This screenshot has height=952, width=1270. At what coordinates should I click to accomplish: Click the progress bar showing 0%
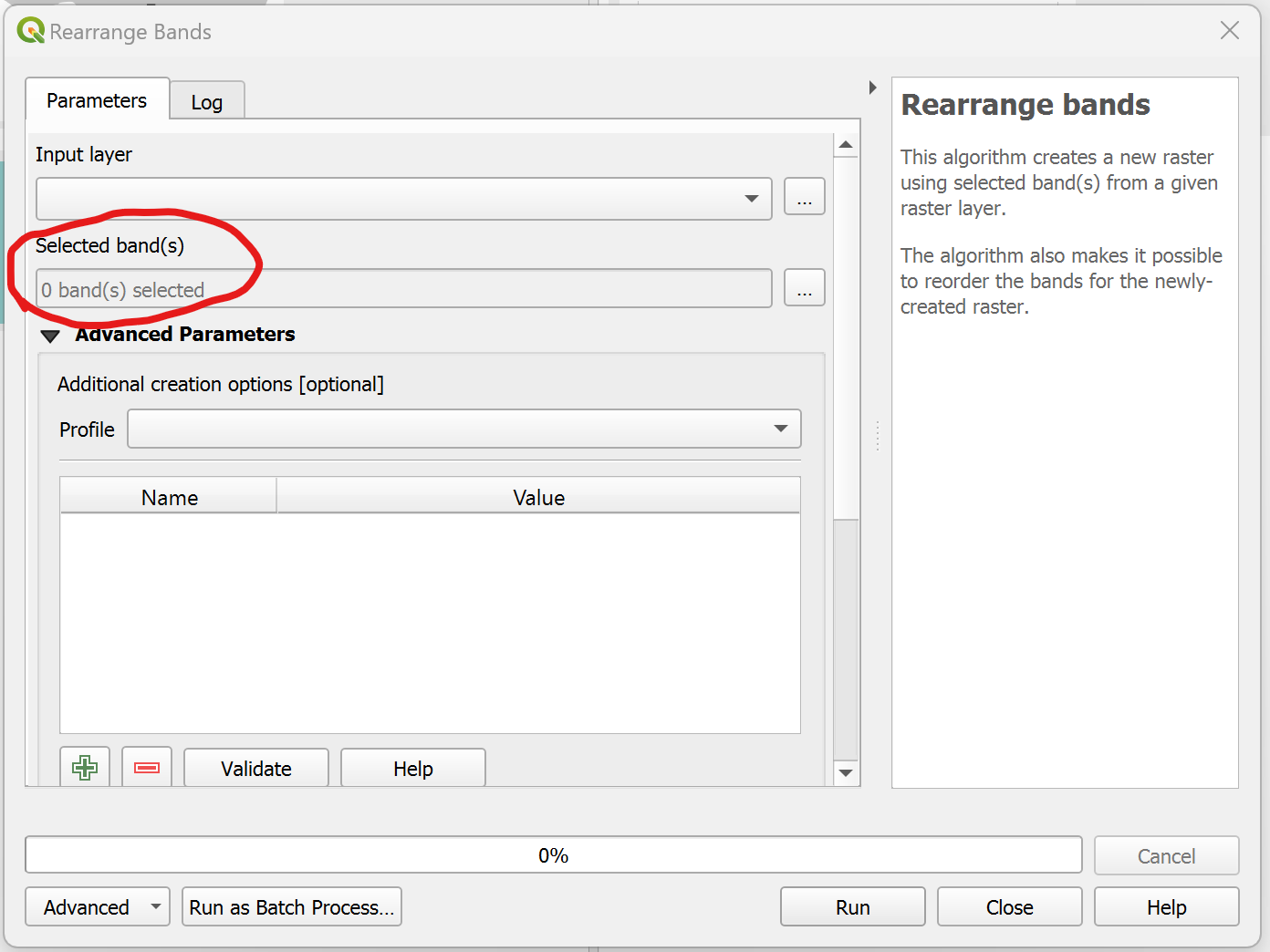553,854
